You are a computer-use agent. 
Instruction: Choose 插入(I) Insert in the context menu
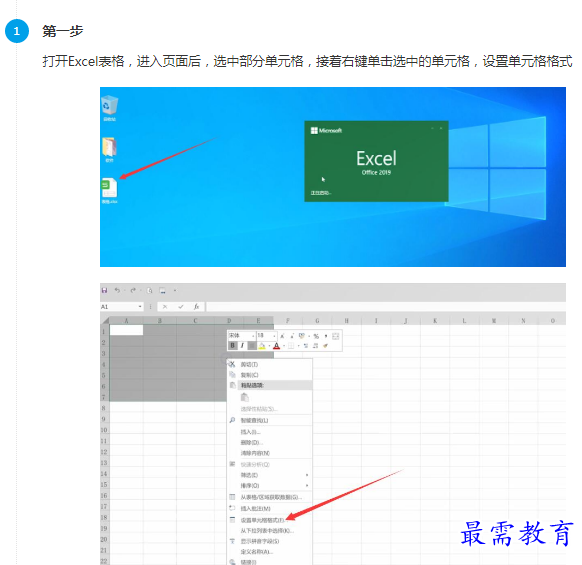pyautogui.click(x=270, y=432)
